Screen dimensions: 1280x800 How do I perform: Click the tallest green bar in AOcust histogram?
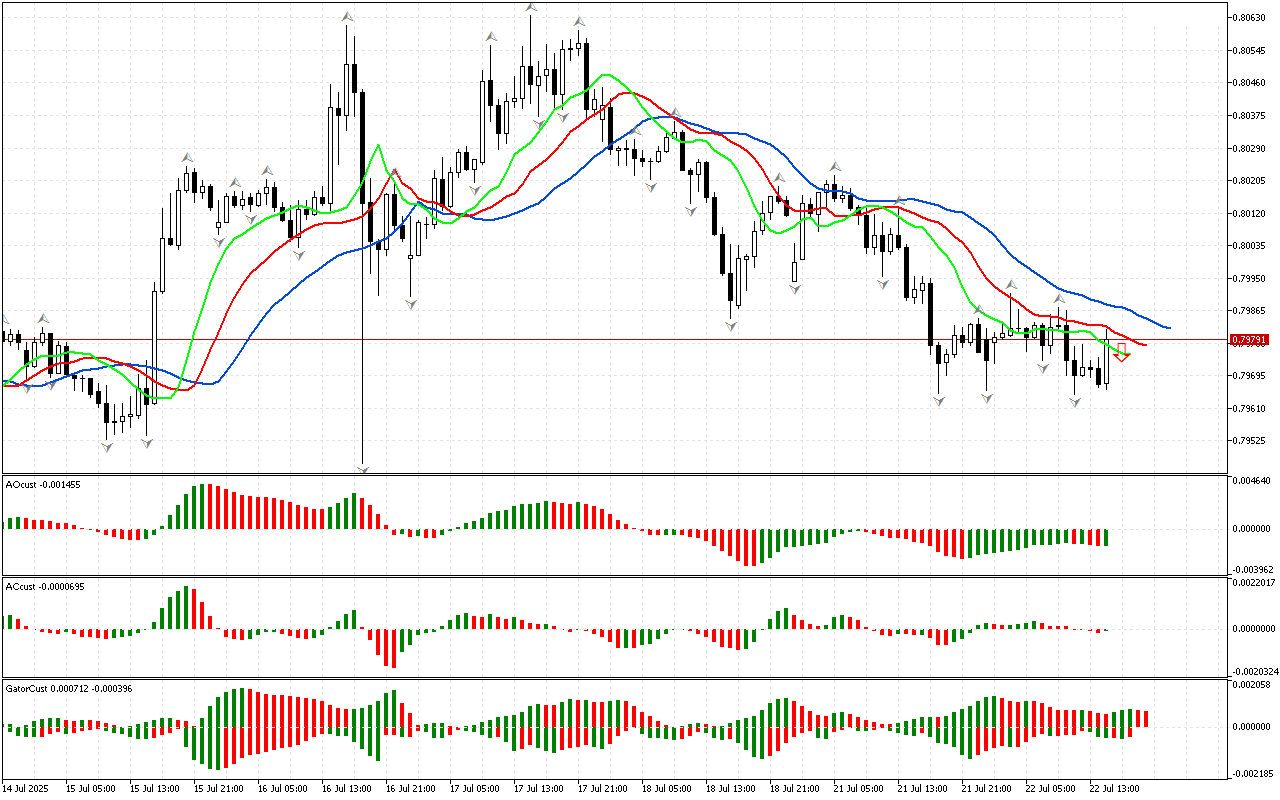point(203,506)
